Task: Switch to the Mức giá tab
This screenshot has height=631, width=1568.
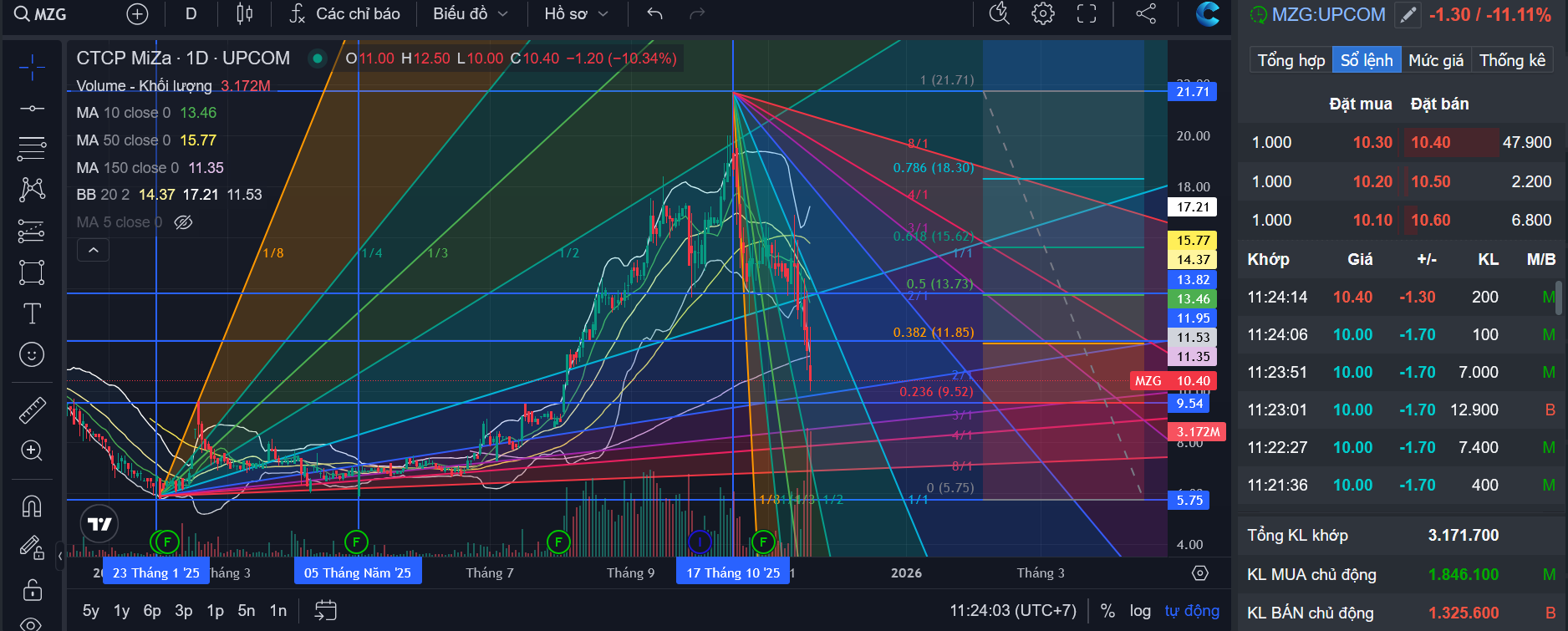Action: 1436,60
